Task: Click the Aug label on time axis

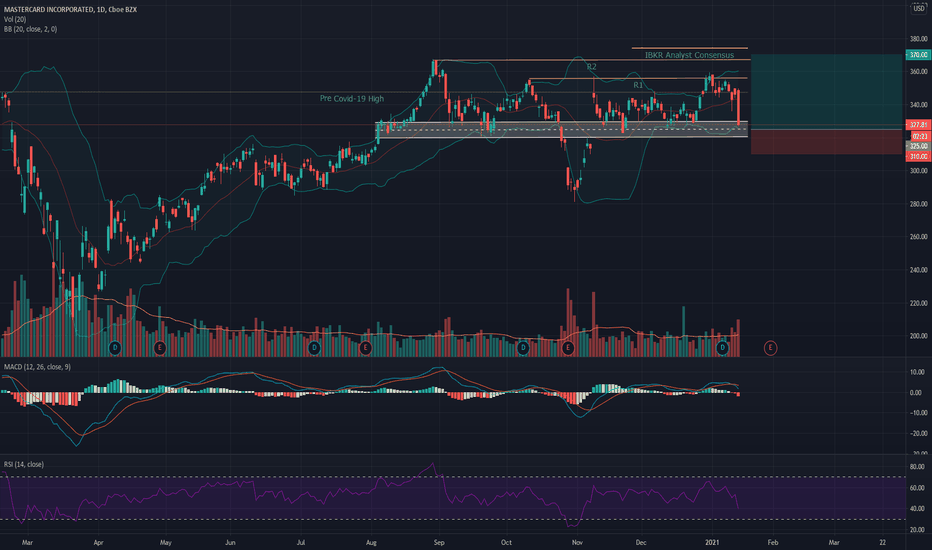Action: point(371,542)
